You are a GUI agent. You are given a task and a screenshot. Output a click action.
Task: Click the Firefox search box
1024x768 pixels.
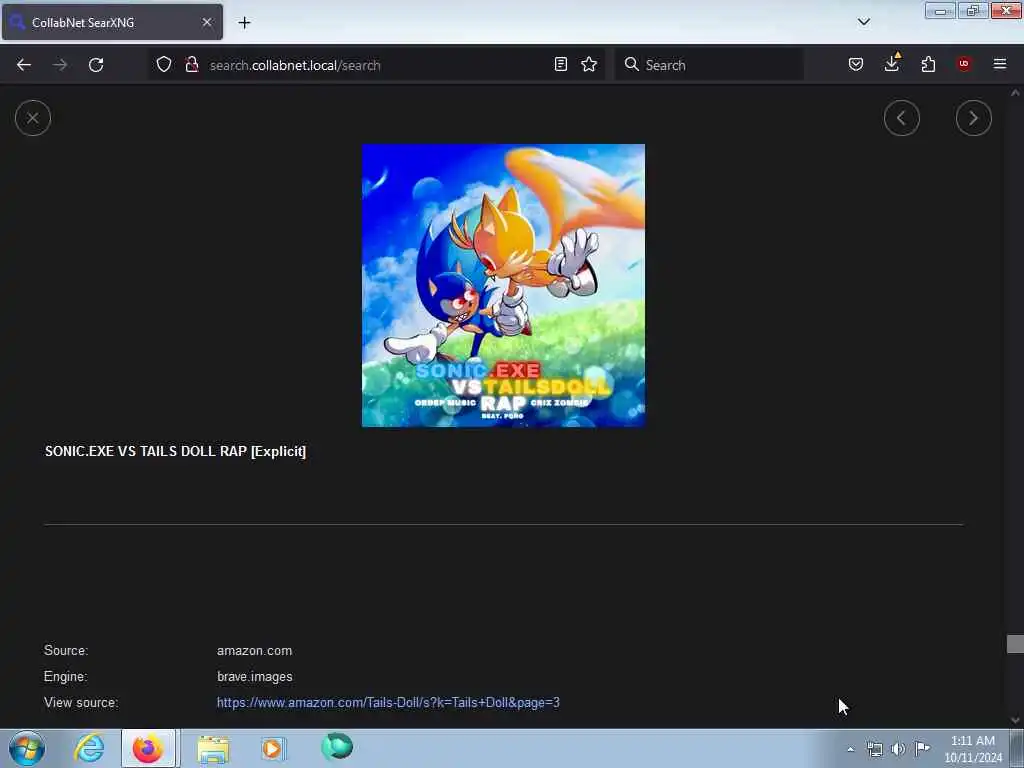click(x=709, y=65)
